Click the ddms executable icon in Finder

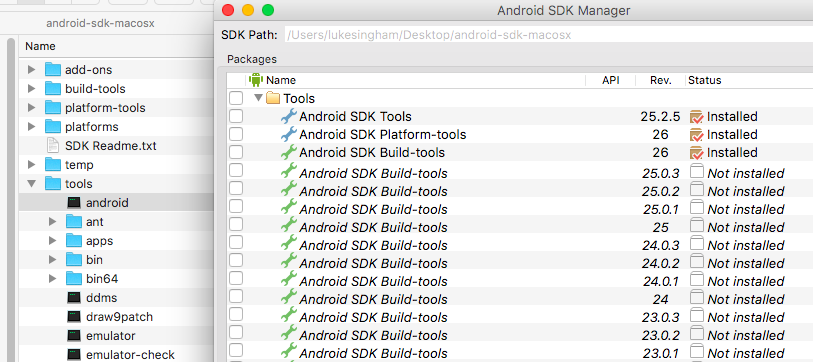pyautogui.click(x=74, y=298)
